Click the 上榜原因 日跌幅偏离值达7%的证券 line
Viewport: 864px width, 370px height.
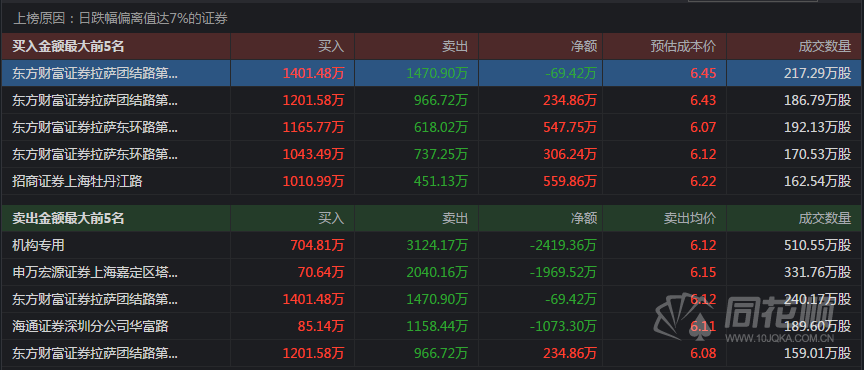click(x=120, y=19)
